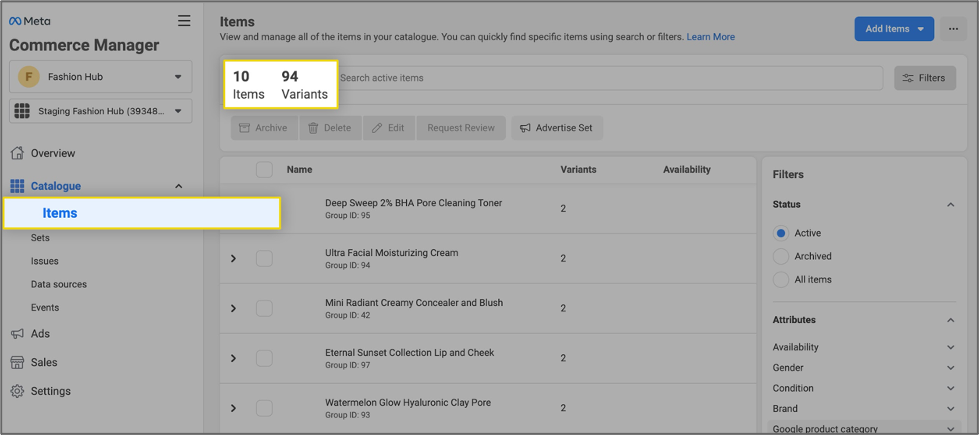Open Data sources under Catalogue
This screenshot has height=435, width=979.
coord(59,284)
